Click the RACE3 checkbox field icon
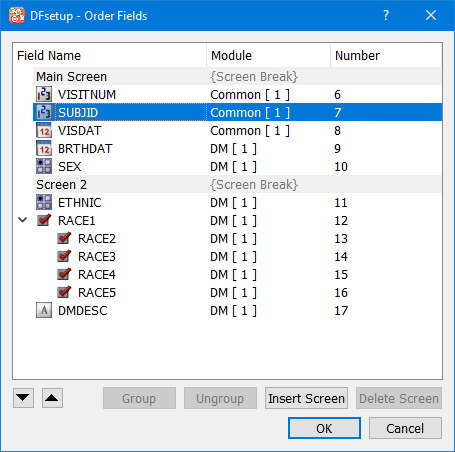The width and height of the screenshot is (455, 452). pos(64,256)
